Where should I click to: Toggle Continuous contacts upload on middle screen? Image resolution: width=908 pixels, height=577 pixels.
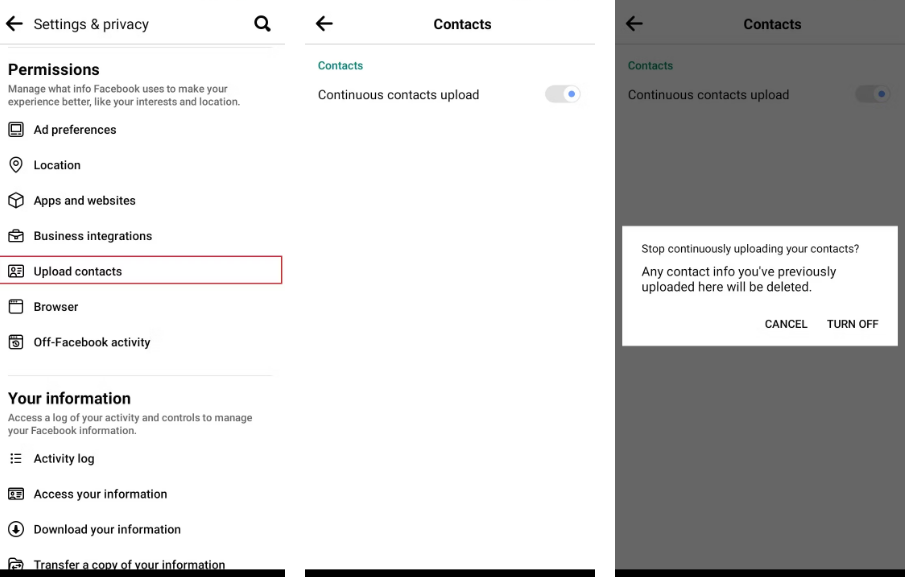(x=562, y=94)
